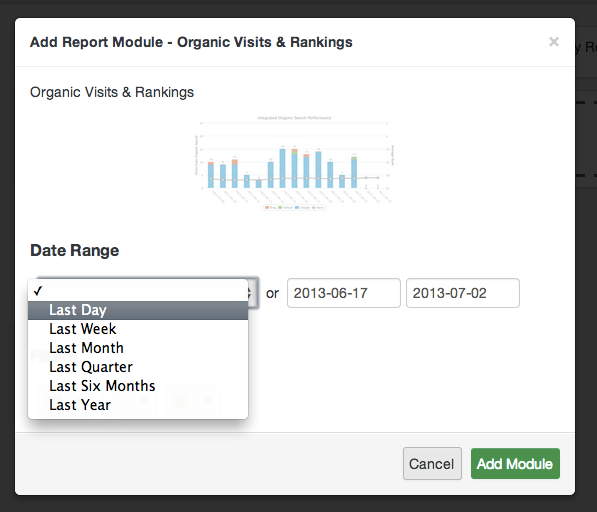The image size is (597, 512).
Task: Click the date range dropdown arrows
Action: pos(250,293)
